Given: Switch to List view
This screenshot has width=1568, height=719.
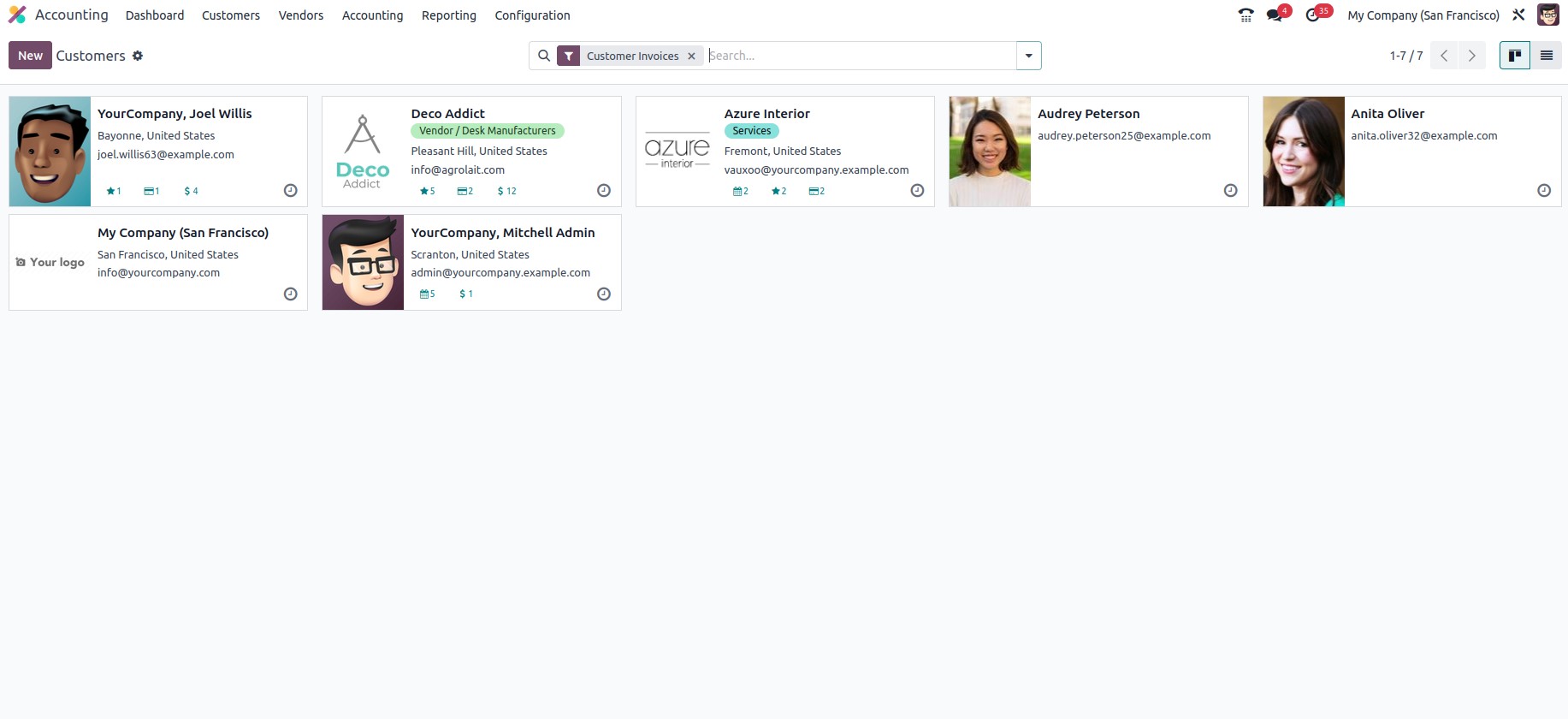Looking at the screenshot, I should click(1547, 56).
